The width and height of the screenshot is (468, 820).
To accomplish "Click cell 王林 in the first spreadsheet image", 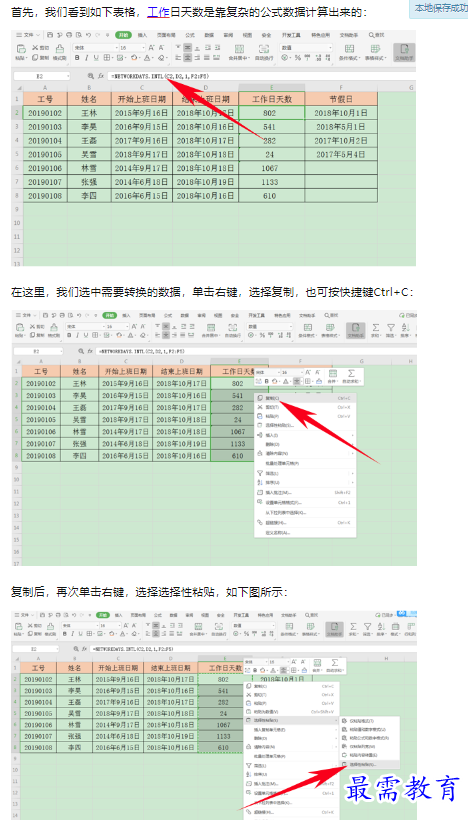I will click(x=89, y=112).
